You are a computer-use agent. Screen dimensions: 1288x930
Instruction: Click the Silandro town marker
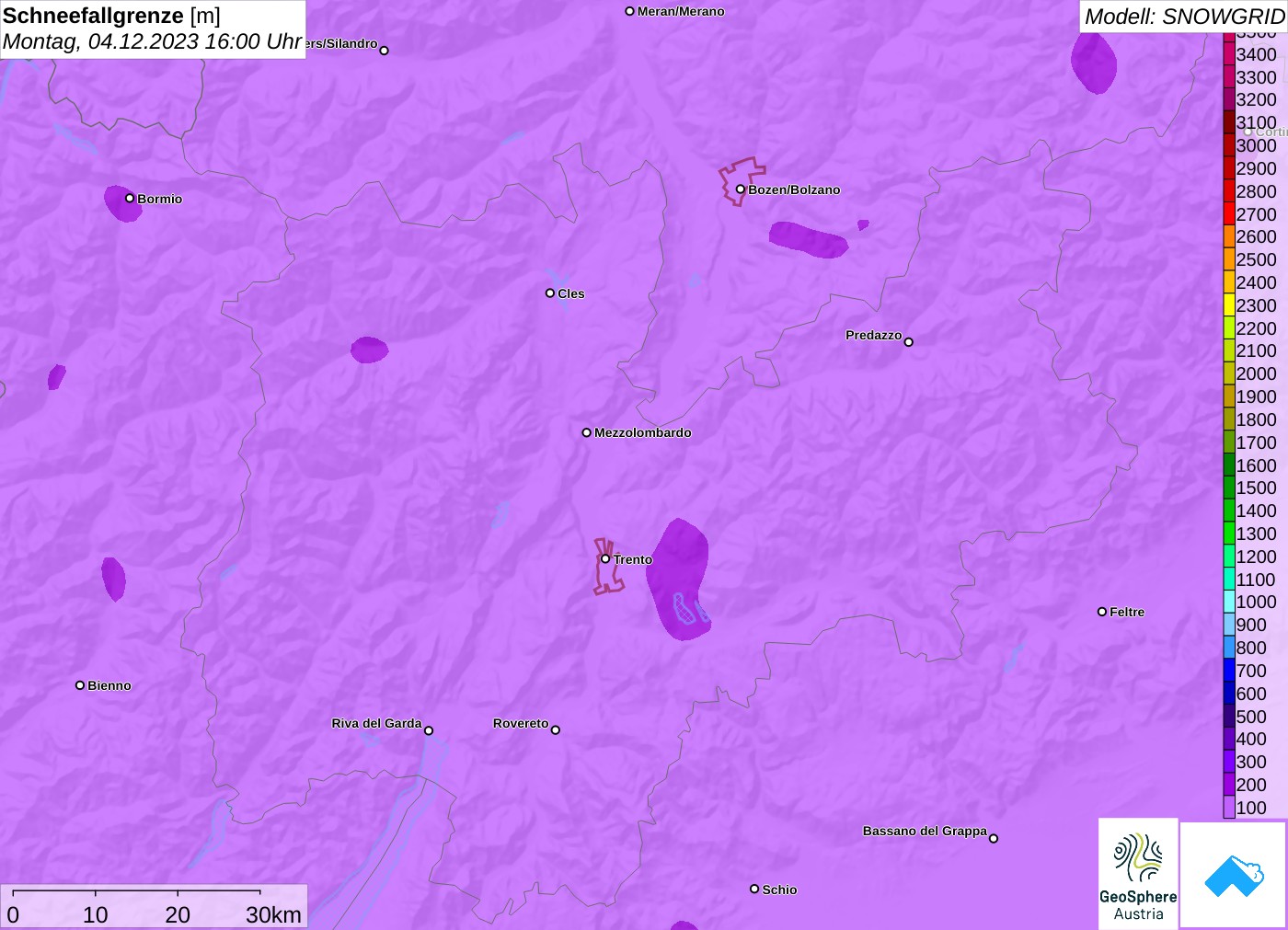click(x=385, y=51)
